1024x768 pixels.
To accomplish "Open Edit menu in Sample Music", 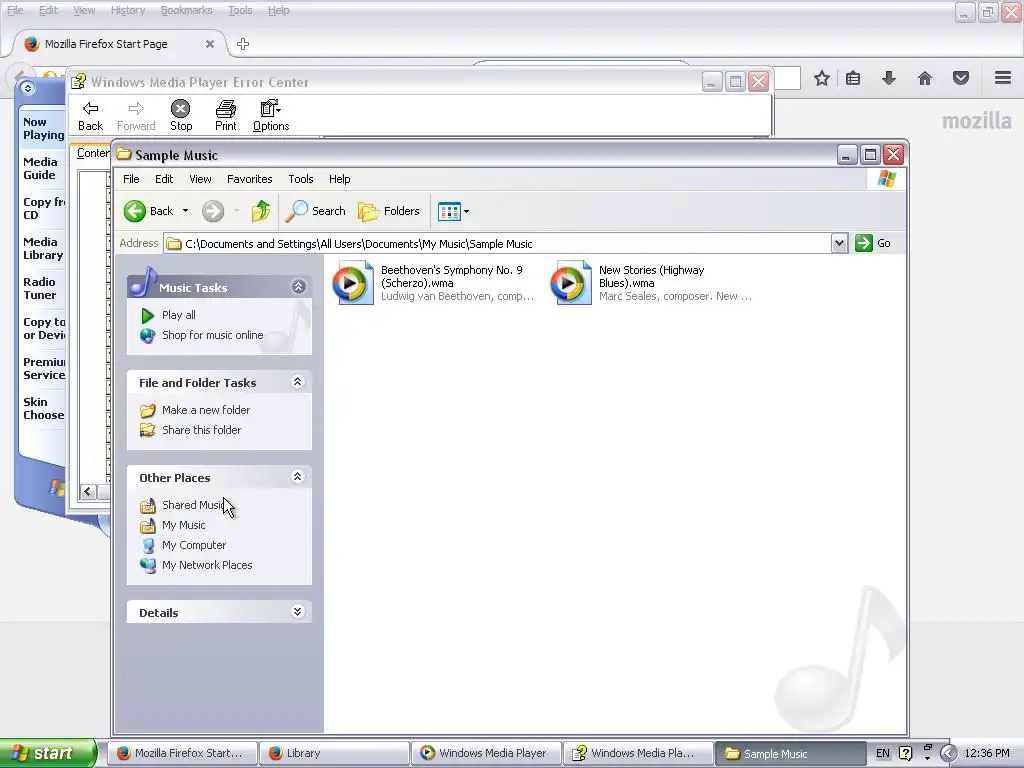I will [164, 179].
